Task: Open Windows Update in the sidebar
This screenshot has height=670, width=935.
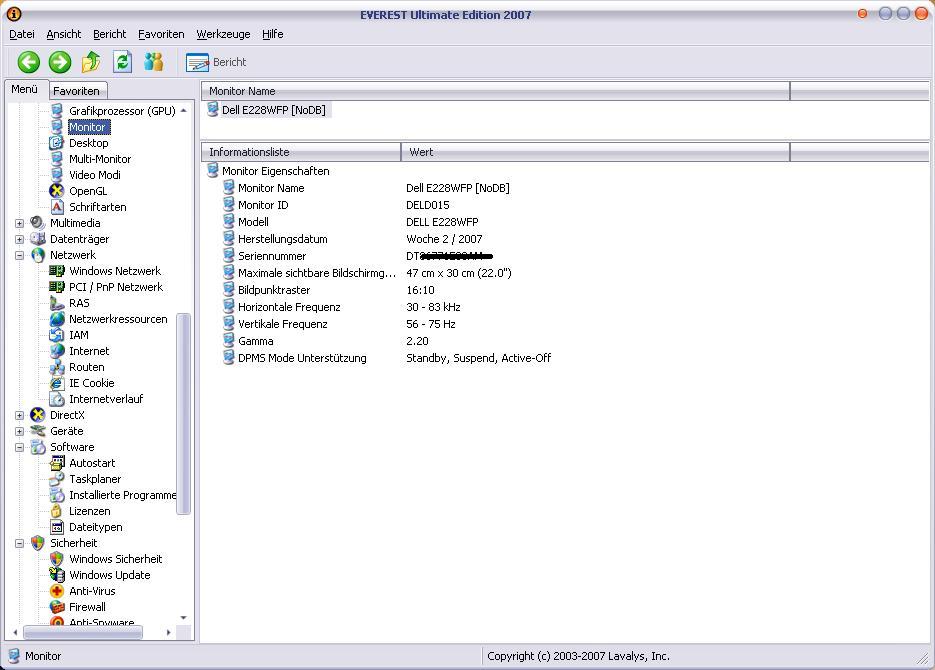Action: tap(109, 575)
